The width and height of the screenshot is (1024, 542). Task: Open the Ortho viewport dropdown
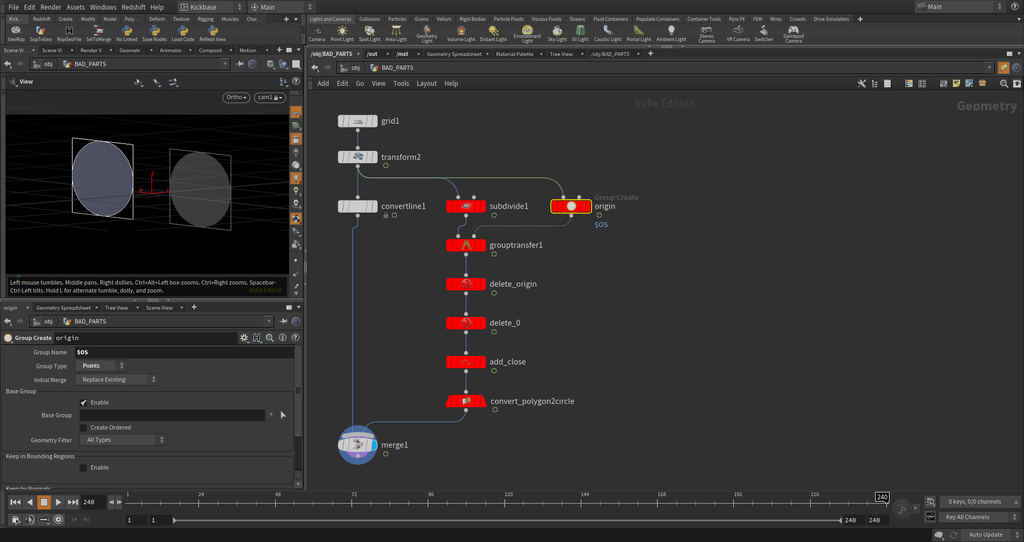click(236, 97)
